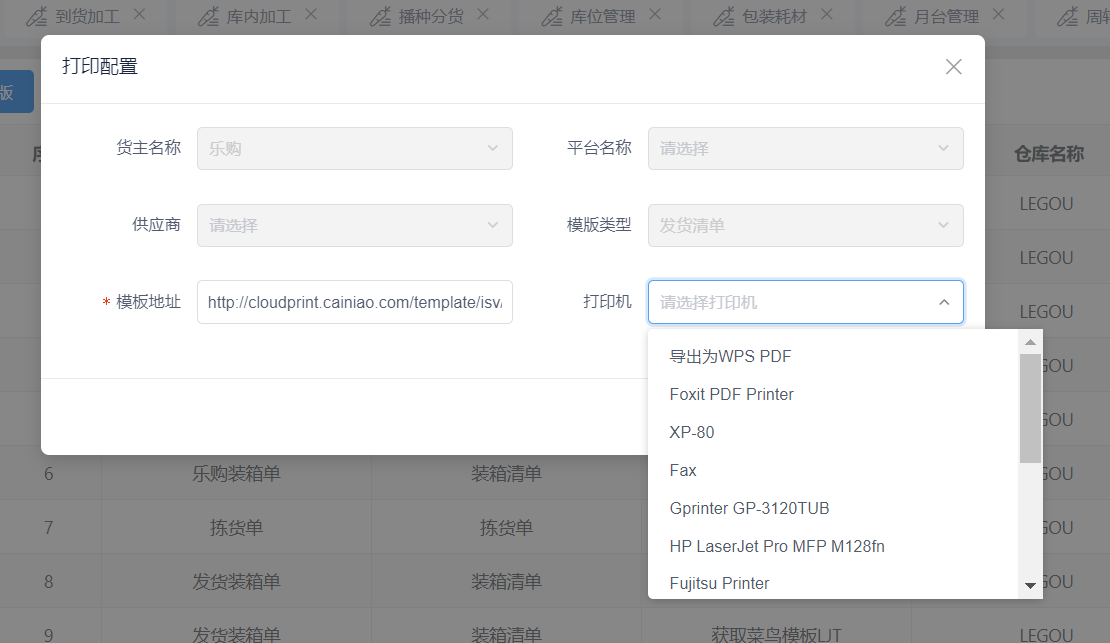Click the edit icon on 播种分货 tab
1110x643 pixels.
(380, 16)
